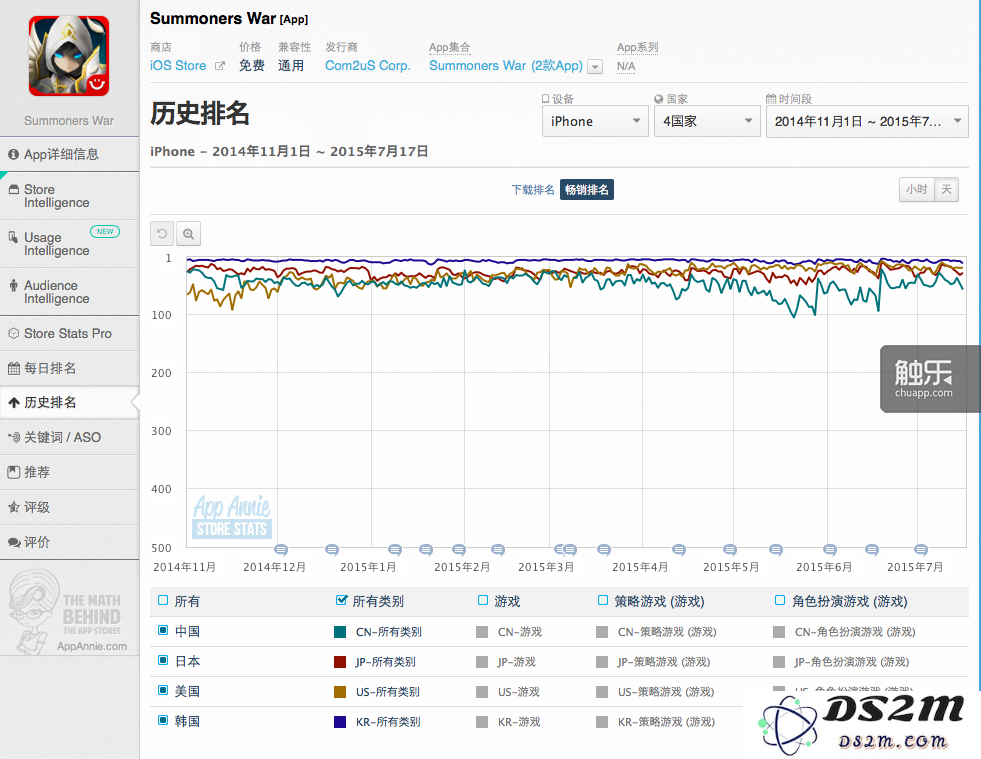Viewport: 981px width, 759px height.
Task: Open App详细信息 info icon in sidebar
Action: coord(13,154)
